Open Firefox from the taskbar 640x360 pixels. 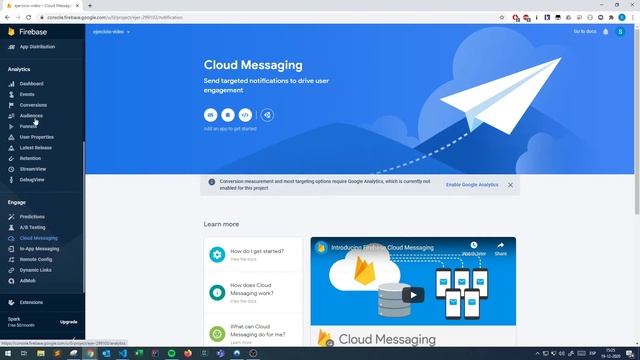pos(188,353)
